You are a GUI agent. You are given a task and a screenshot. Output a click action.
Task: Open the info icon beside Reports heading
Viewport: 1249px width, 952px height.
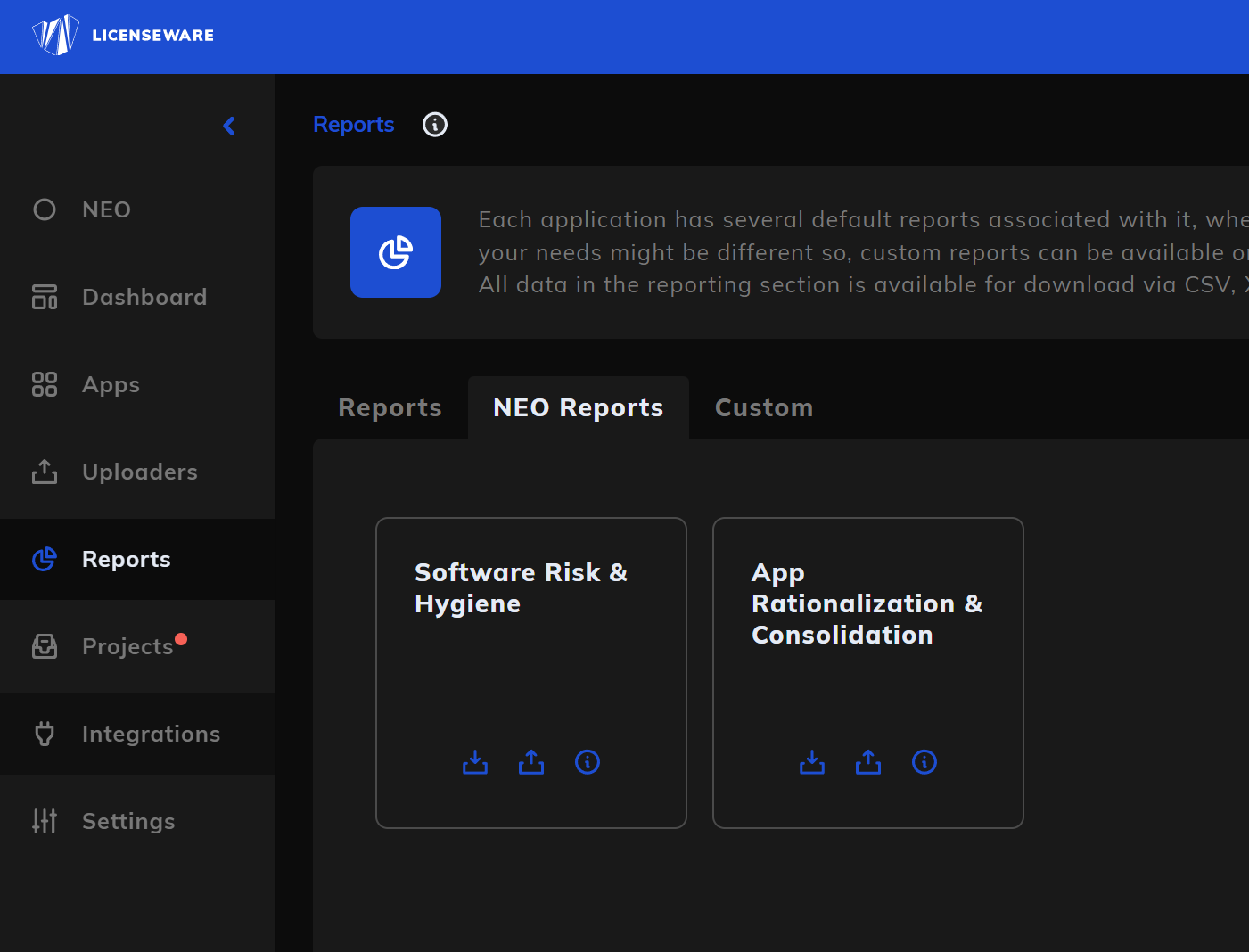pyautogui.click(x=435, y=125)
